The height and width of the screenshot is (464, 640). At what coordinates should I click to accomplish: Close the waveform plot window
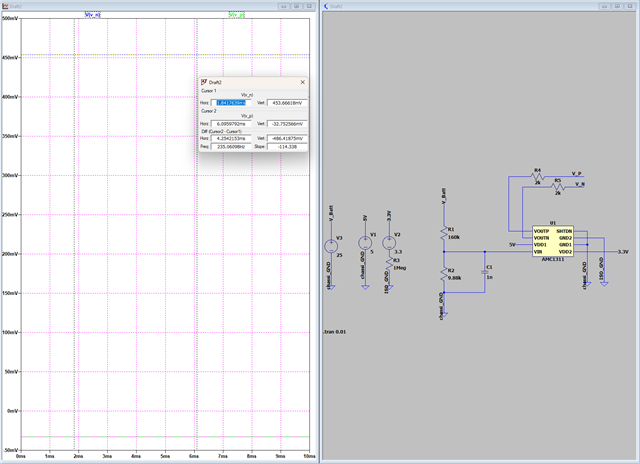pyautogui.click(x=309, y=6)
